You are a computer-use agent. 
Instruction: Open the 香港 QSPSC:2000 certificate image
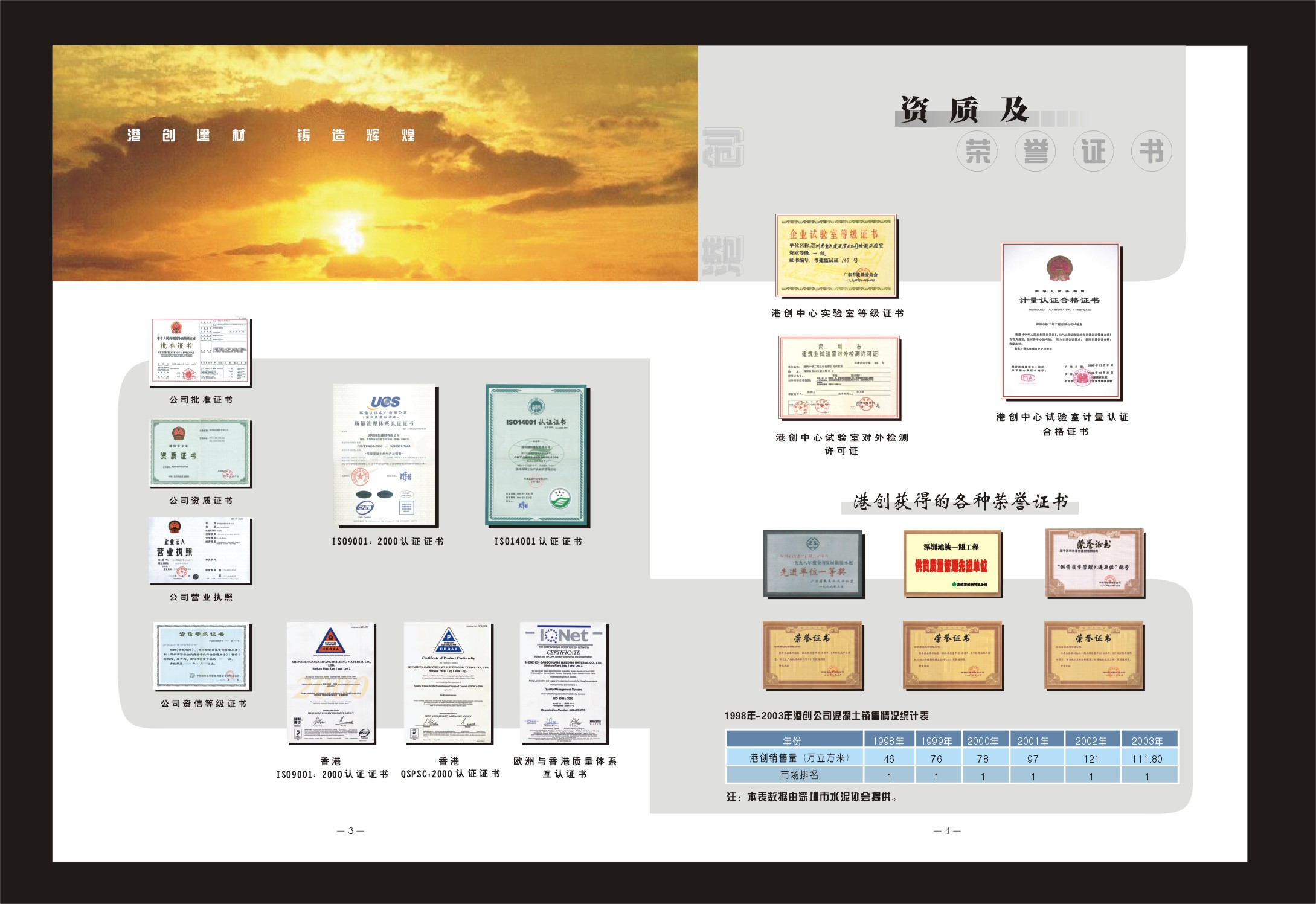coord(448,683)
